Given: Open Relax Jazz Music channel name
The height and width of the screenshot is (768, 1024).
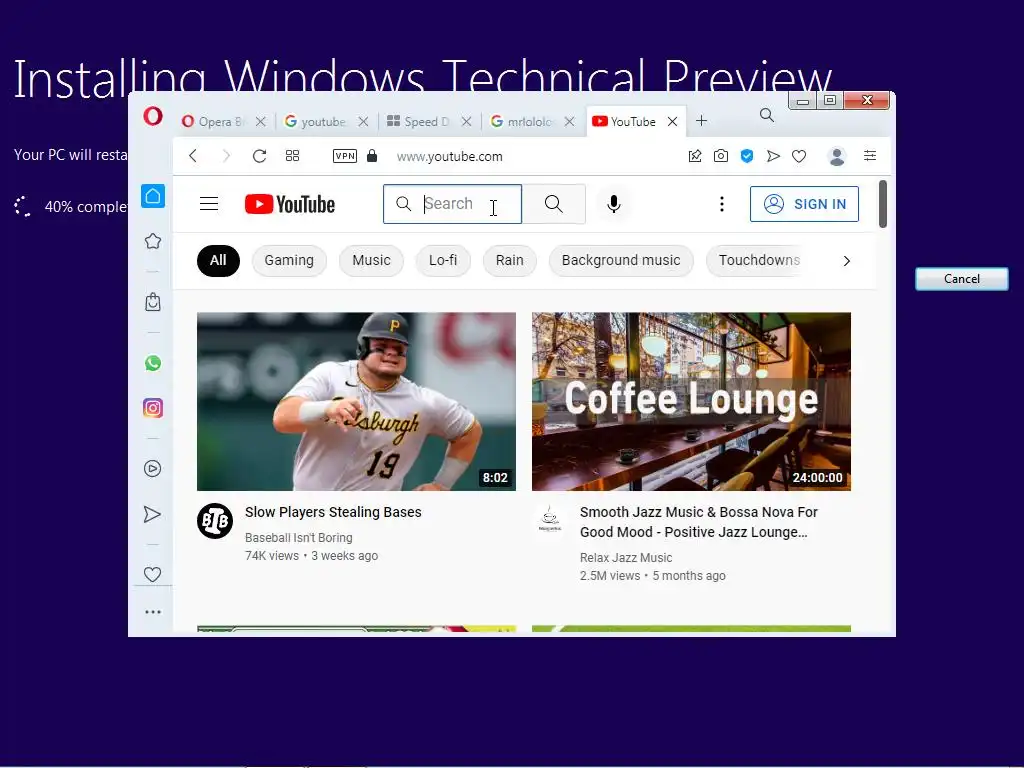Looking at the screenshot, I should pos(626,558).
